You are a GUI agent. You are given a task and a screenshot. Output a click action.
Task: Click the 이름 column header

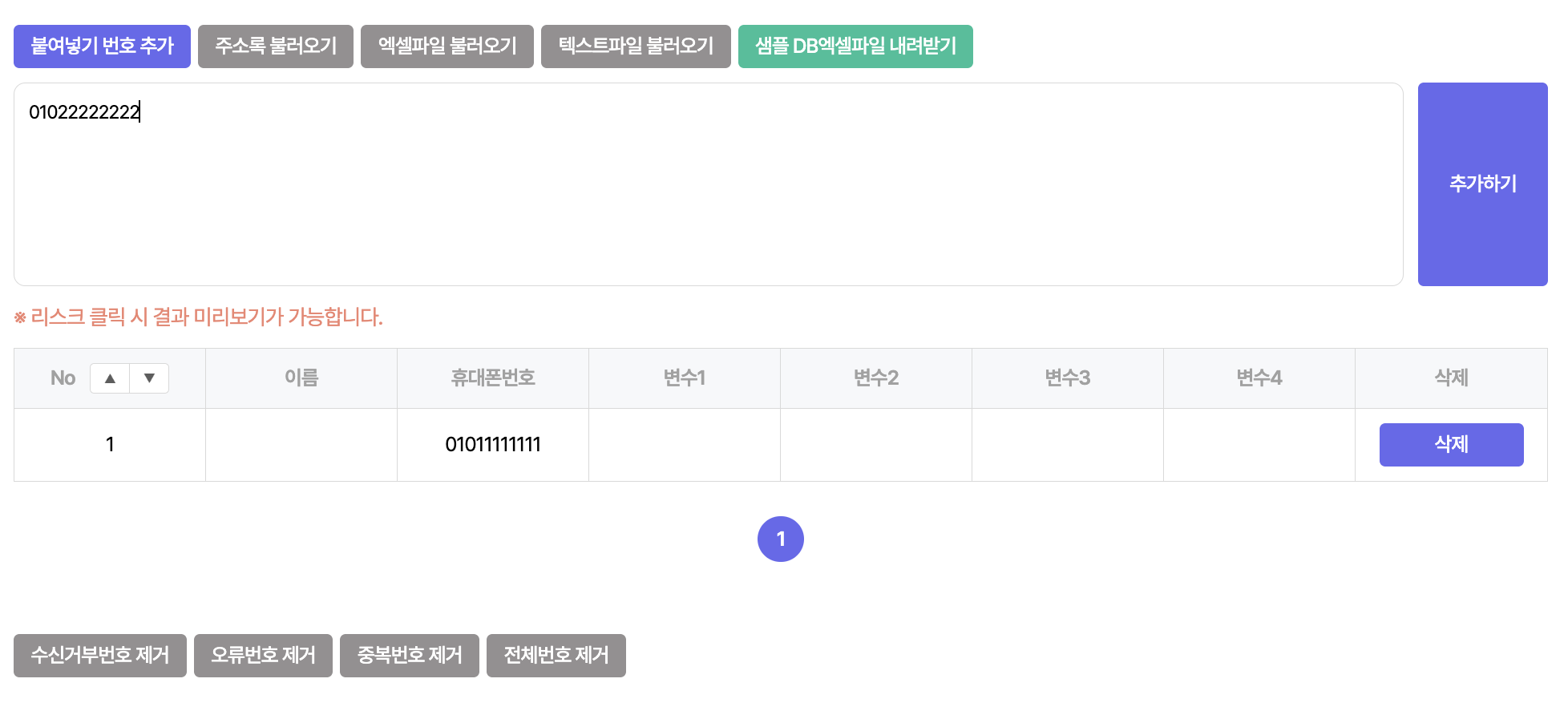[x=301, y=378]
